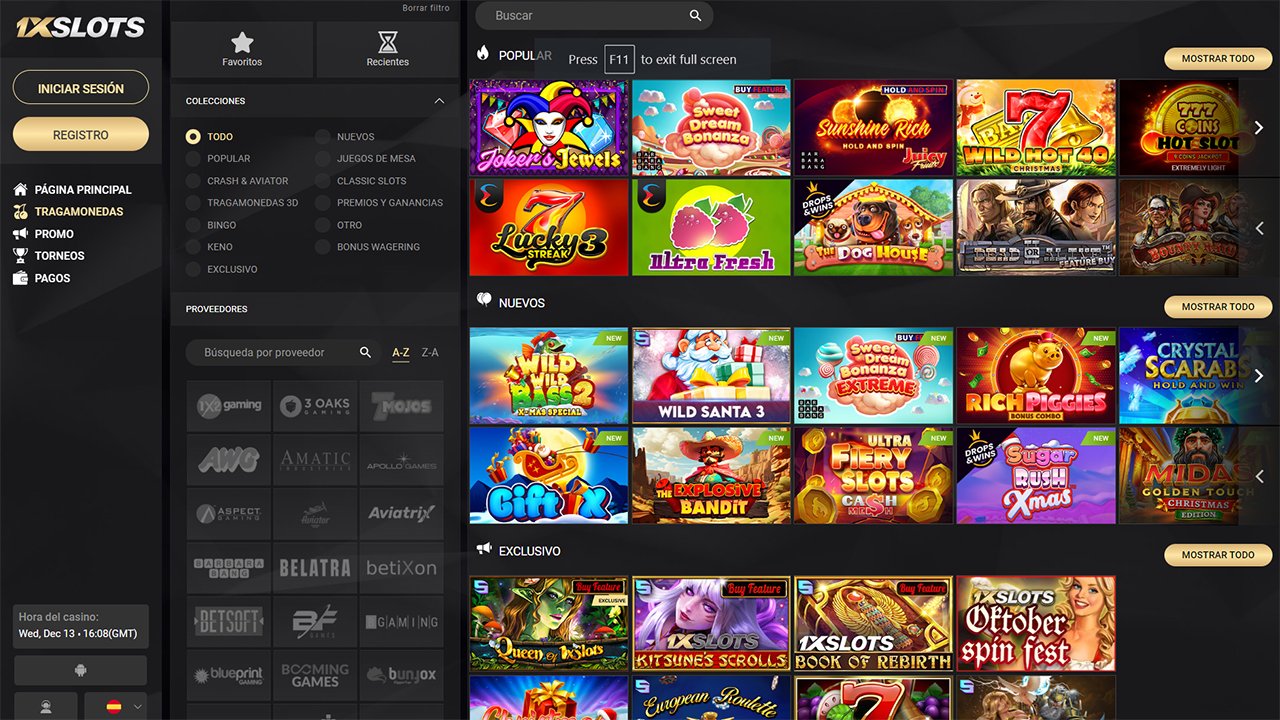Open The Dog House game thumbnail
Viewport: 1280px width, 720px height.
[873, 227]
